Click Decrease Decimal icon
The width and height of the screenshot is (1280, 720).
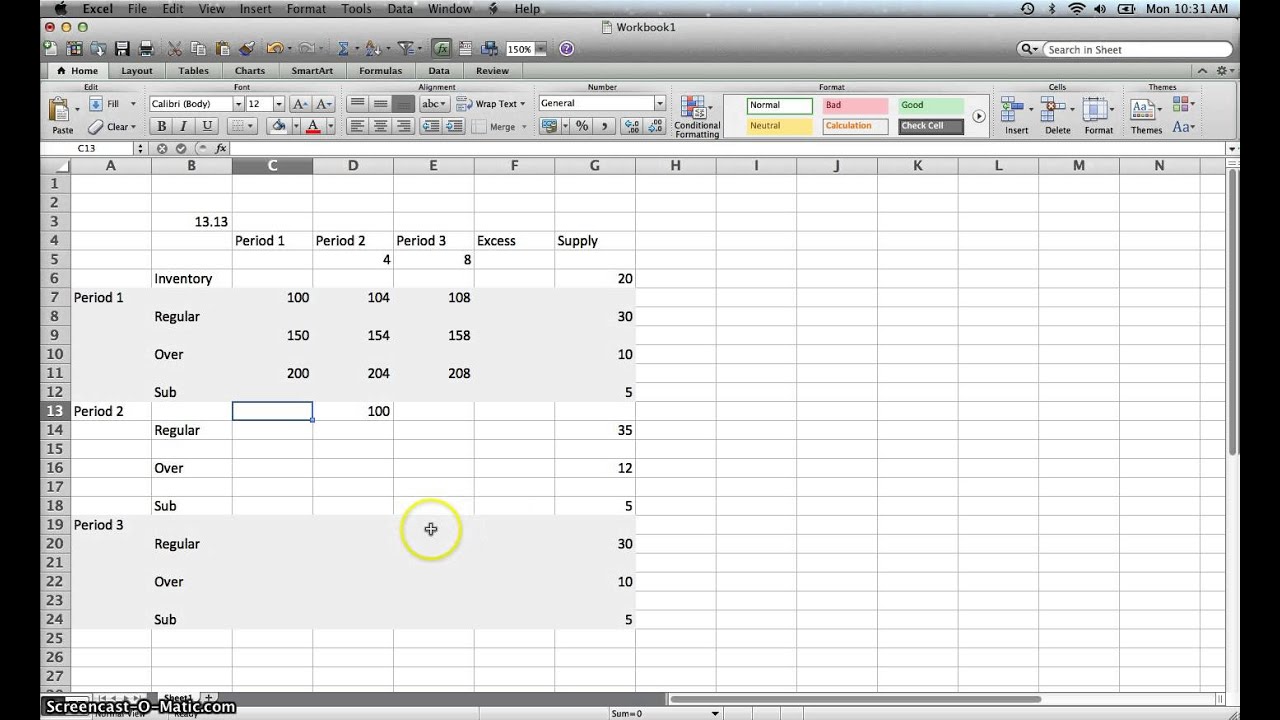click(655, 126)
